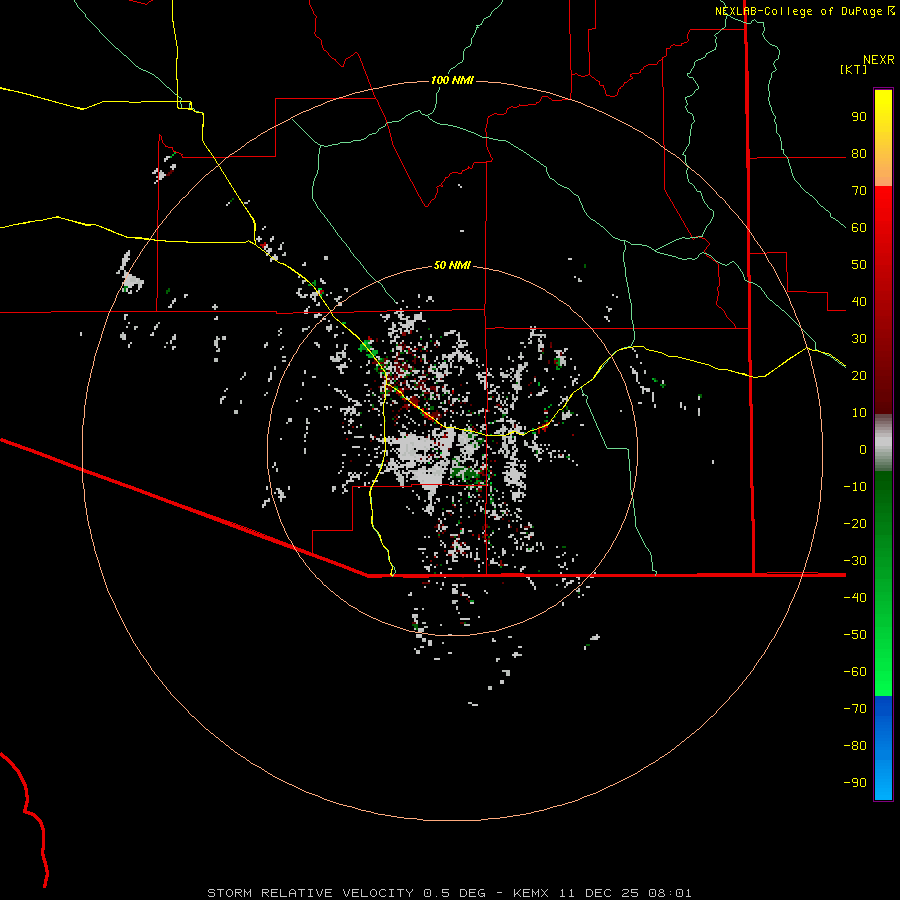Click the 0.5 DEG elevation text
Viewport: 900px width, 900px height.
[455, 893]
